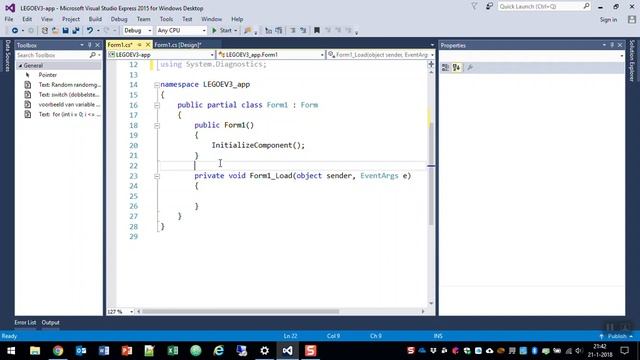Pin the Toolbox panel with the pushpin
The image size is (640, 360).
coord(90,45)
